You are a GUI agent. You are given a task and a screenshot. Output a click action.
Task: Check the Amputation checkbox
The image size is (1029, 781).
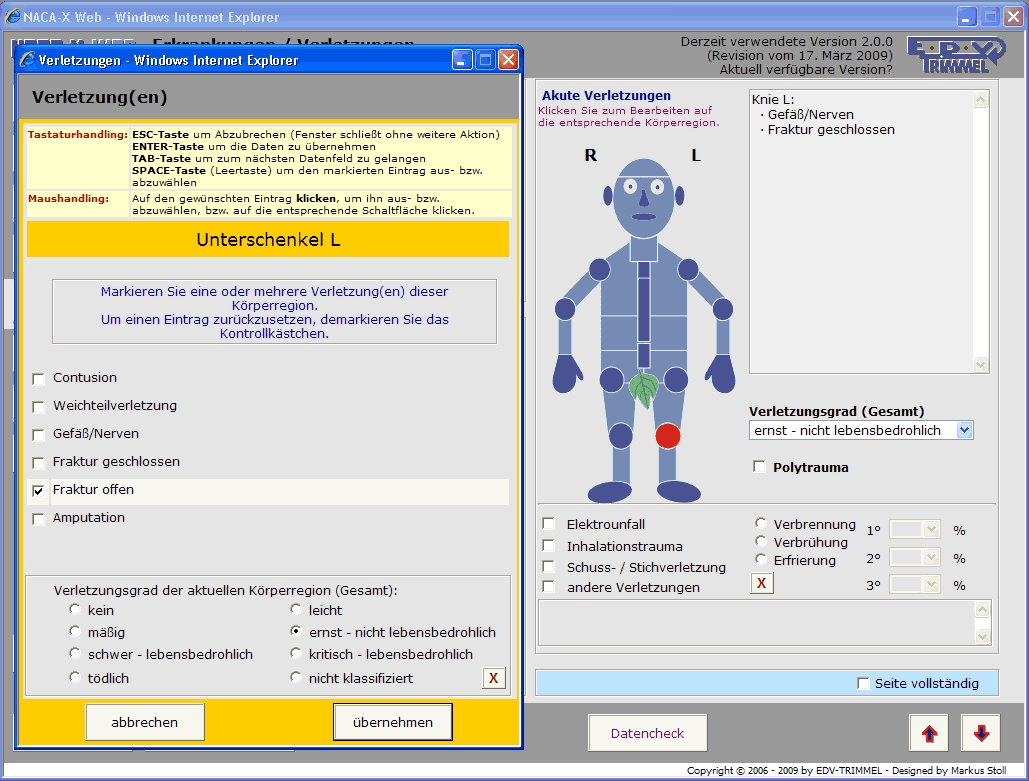tap(38, 519)
